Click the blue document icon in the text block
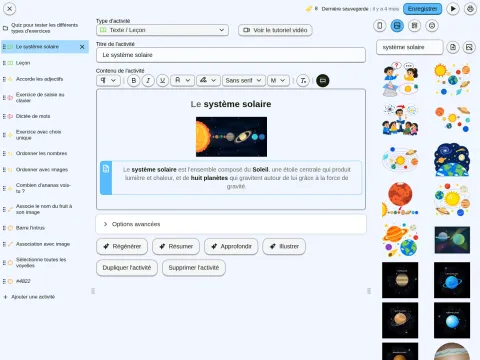The image size is (480, 360). [x=106, y=169]
